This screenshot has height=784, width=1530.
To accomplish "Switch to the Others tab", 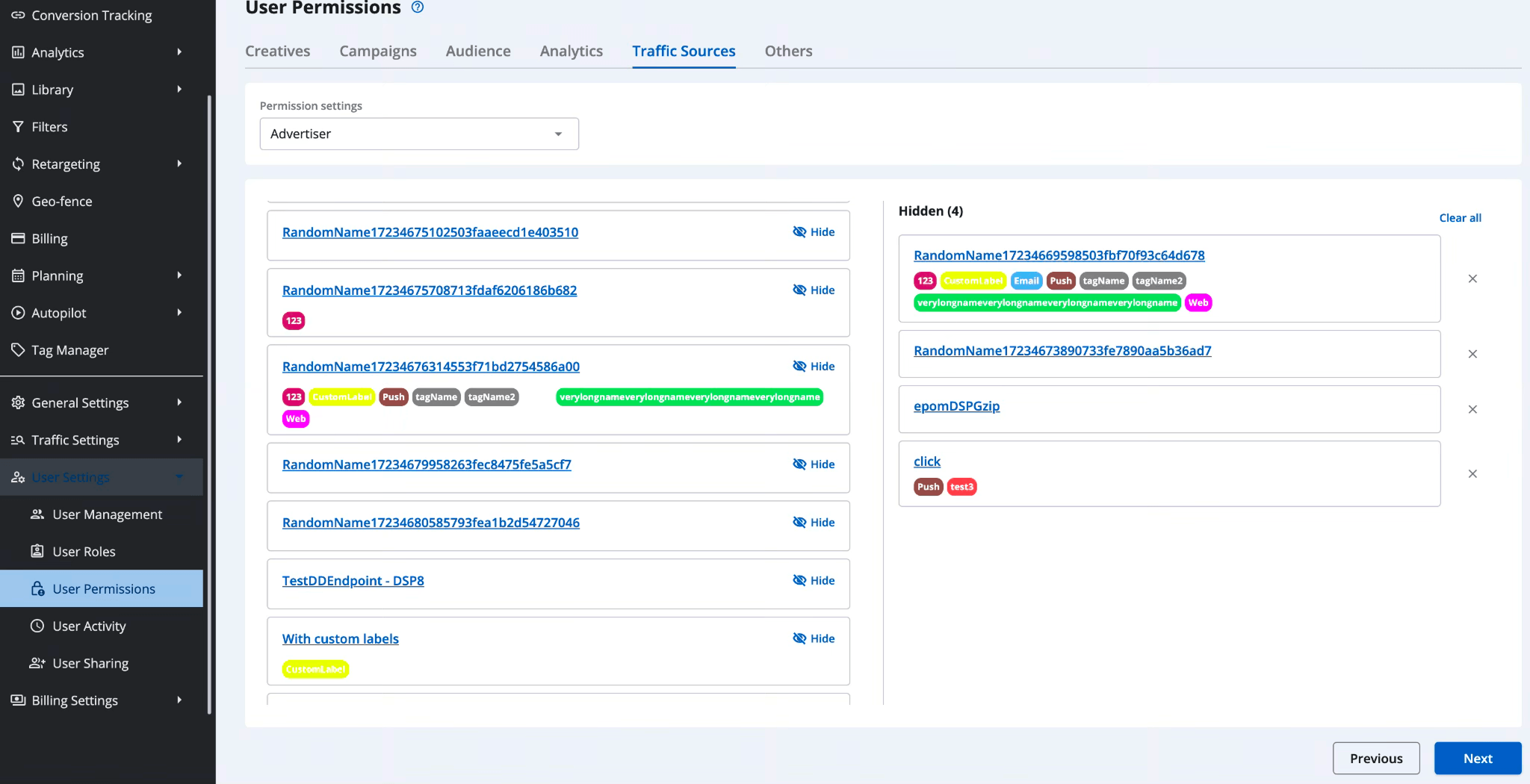I will pos(788,51).
